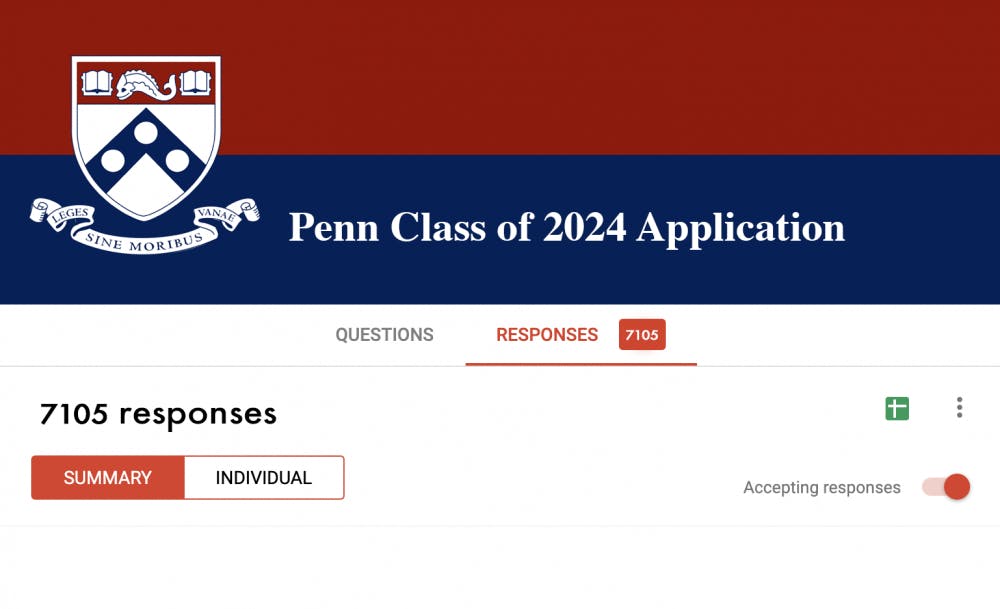Switch to the INDIVIDUAL responses view

tap(264, 478)
